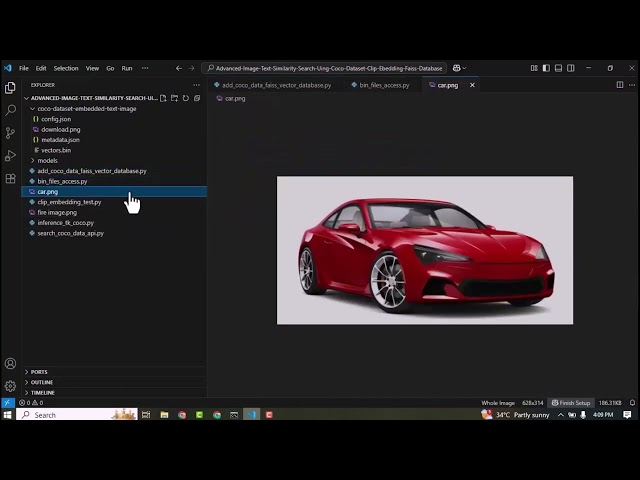Toggle the primary side bar
This screenshot has width=640, height=480.
pyautogui.click(x=546, y=68)
